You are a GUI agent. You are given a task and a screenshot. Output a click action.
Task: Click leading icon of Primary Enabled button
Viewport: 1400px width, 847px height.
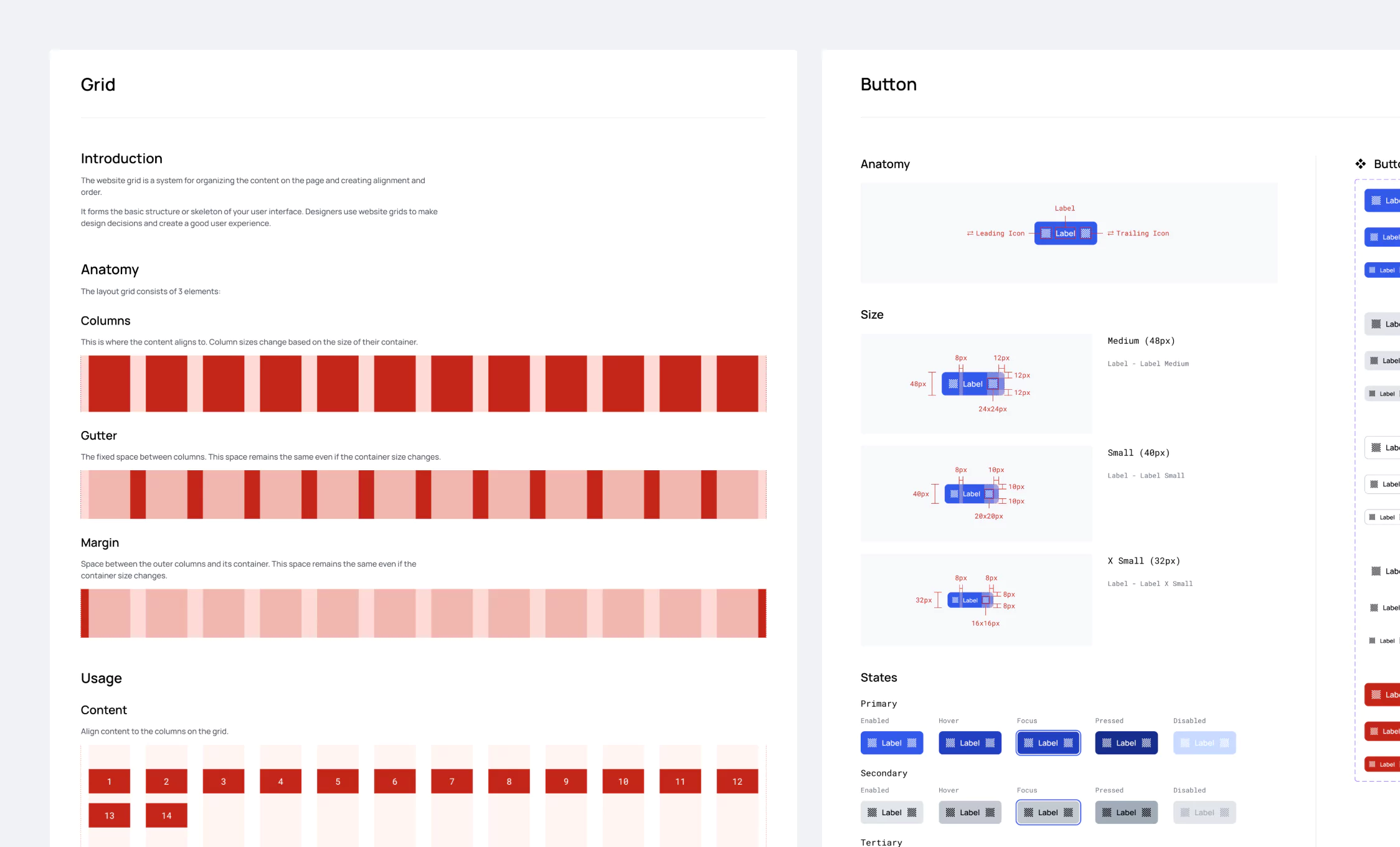pyautogui.click(x=872, y=743)
